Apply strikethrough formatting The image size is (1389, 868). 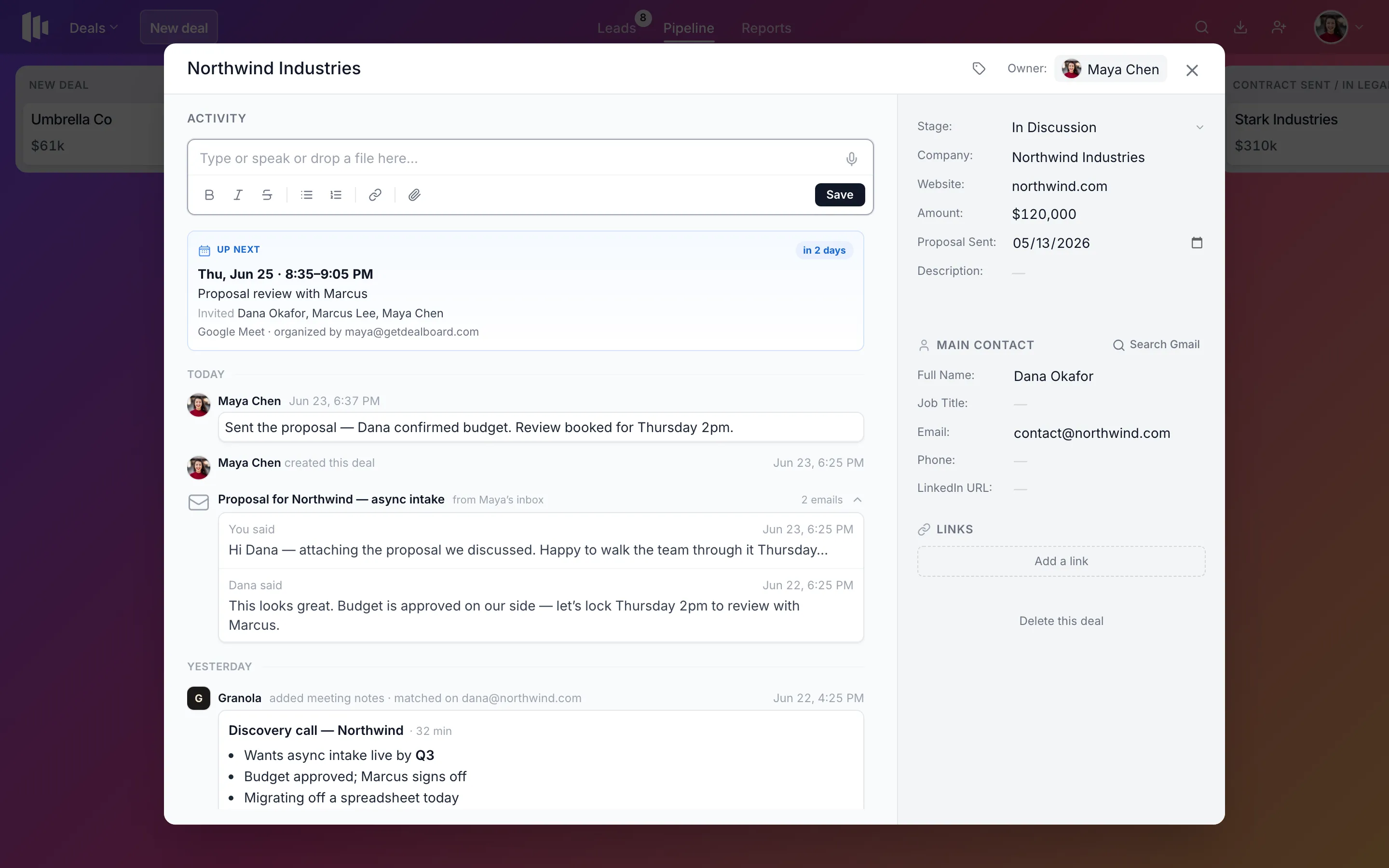pyautogui.click(x=267, y=195)
